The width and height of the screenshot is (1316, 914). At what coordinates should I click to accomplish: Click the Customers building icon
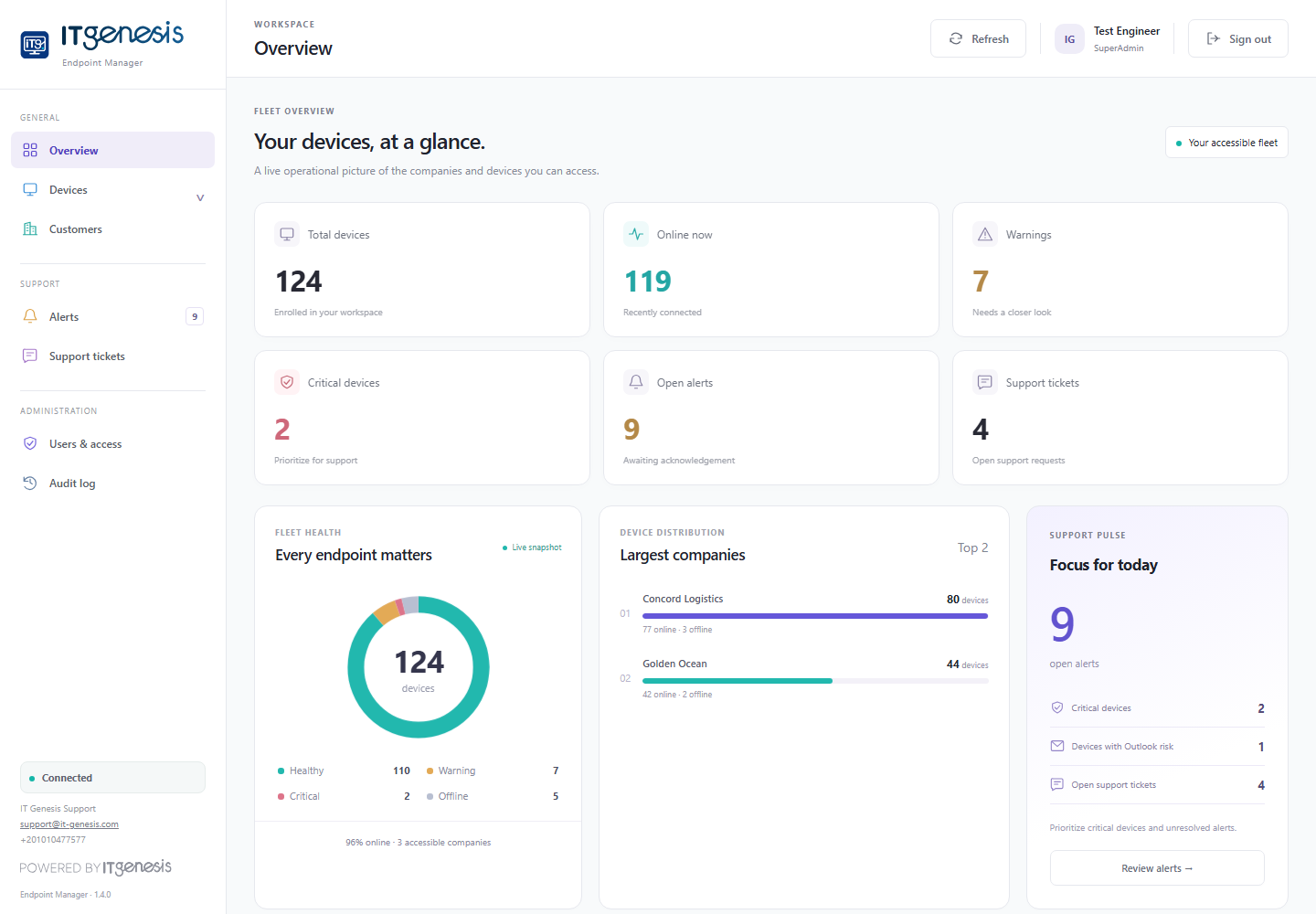(30, 228)
